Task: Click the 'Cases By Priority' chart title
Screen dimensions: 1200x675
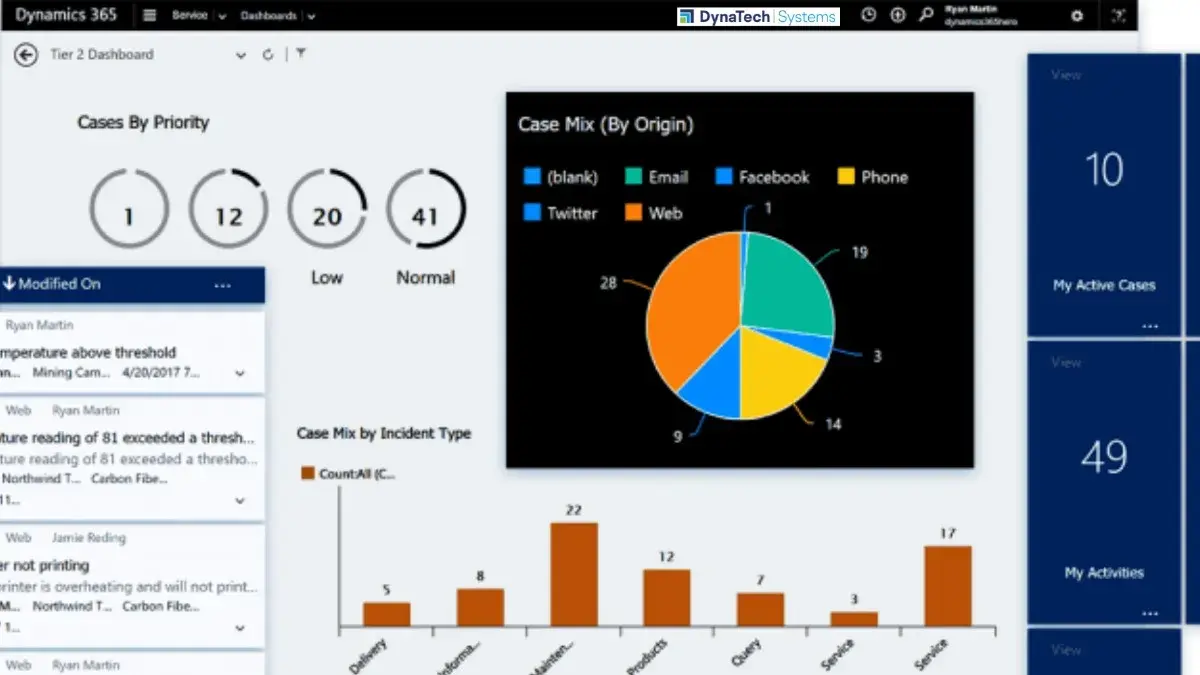Action: pyautogui.click(x=144, y=123)
